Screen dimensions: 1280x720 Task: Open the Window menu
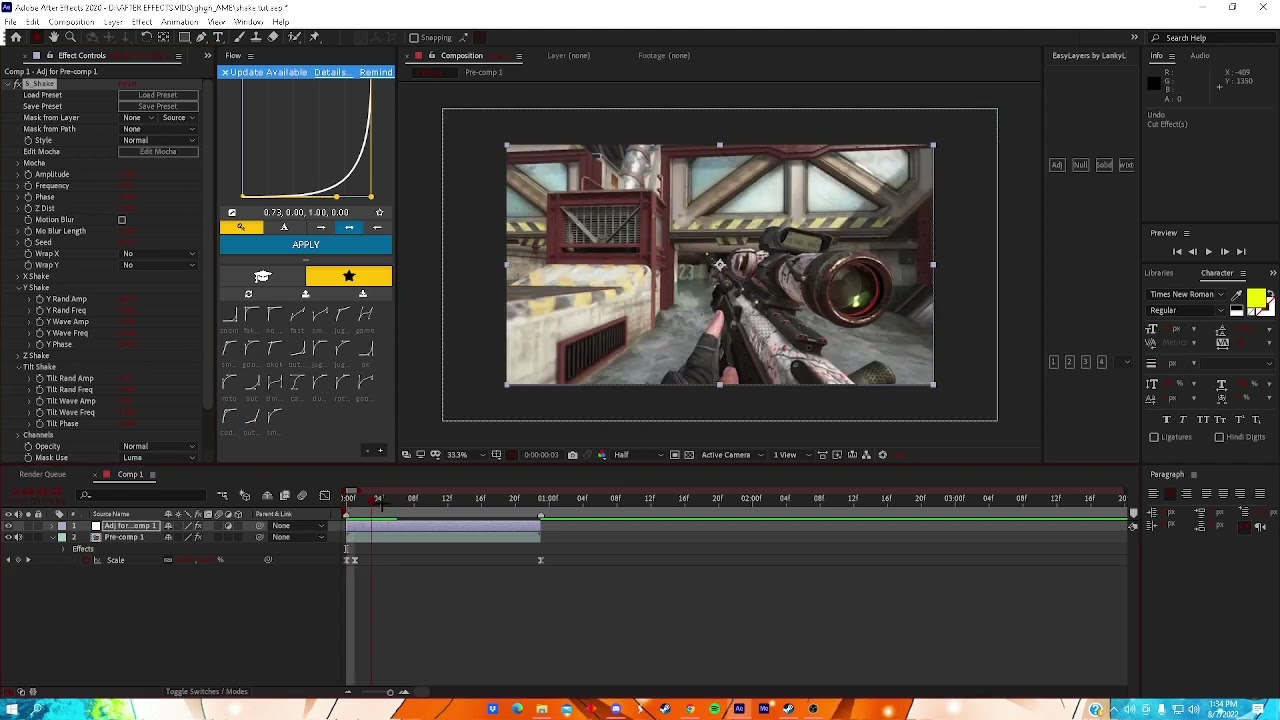click(x=248, y=22)
